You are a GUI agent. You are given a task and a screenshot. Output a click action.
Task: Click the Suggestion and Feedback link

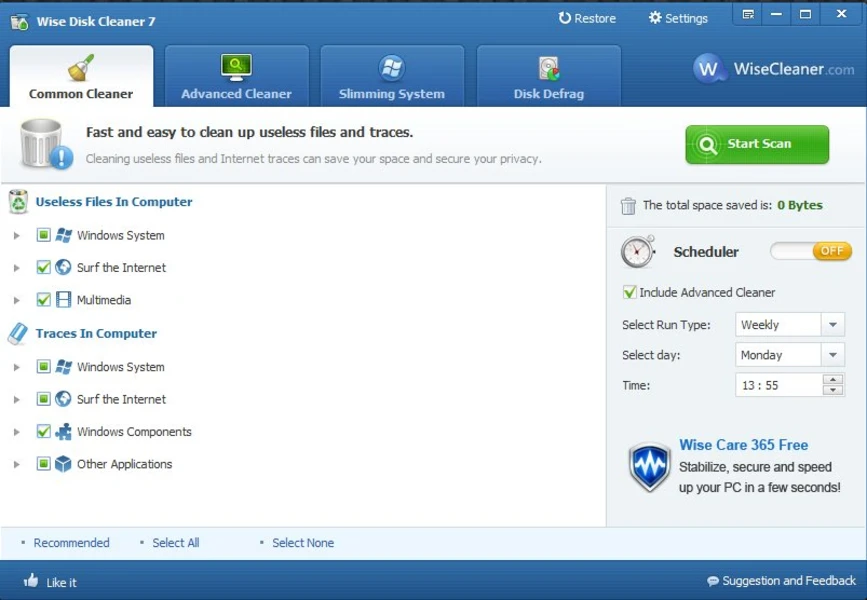pyautogui.click(x=781, y=580)
